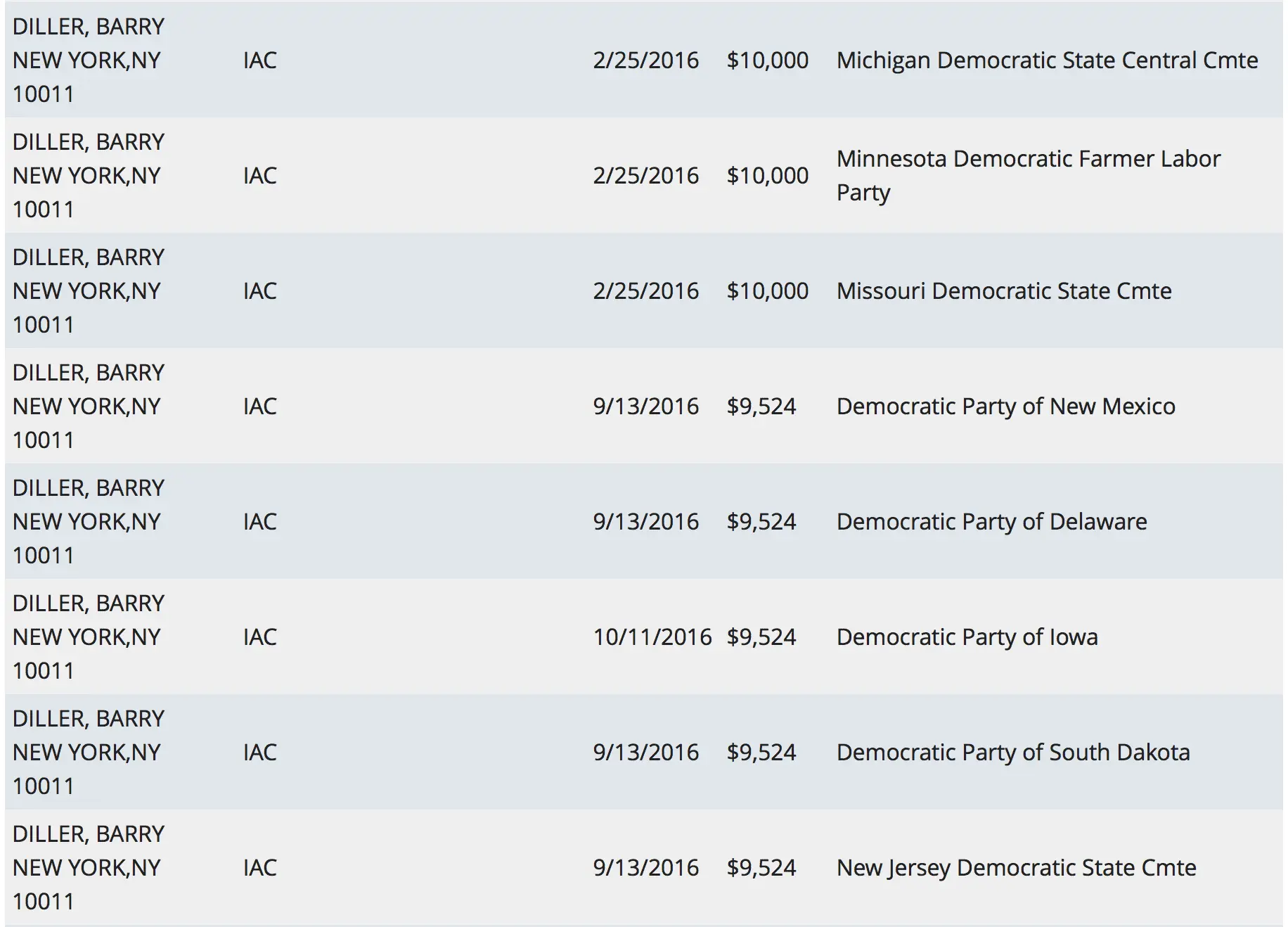
Task: Open Democratic Party of South Dakota
Action: tap(1012, 753)
